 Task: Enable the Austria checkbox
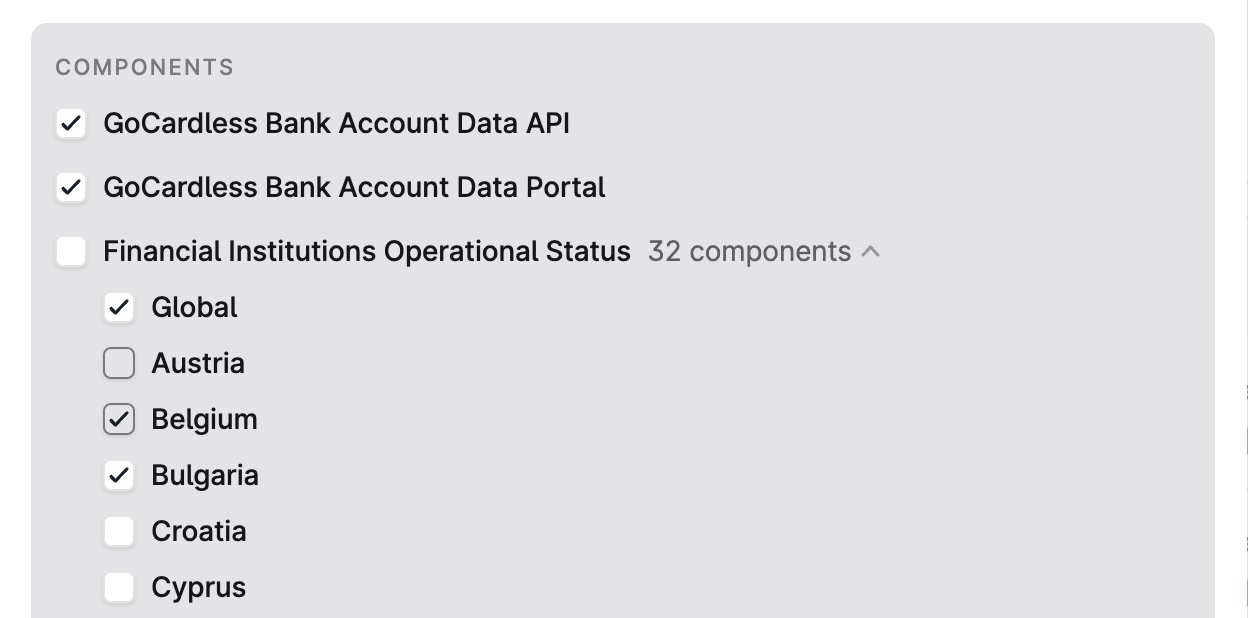[x=119, y=364]
